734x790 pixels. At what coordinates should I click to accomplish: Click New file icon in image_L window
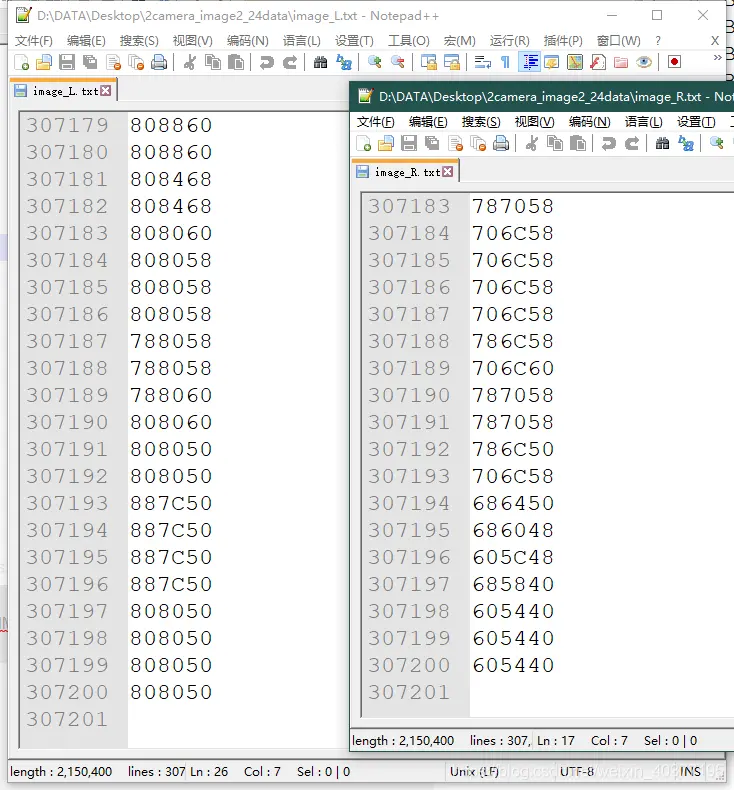[x=21, y=62]
